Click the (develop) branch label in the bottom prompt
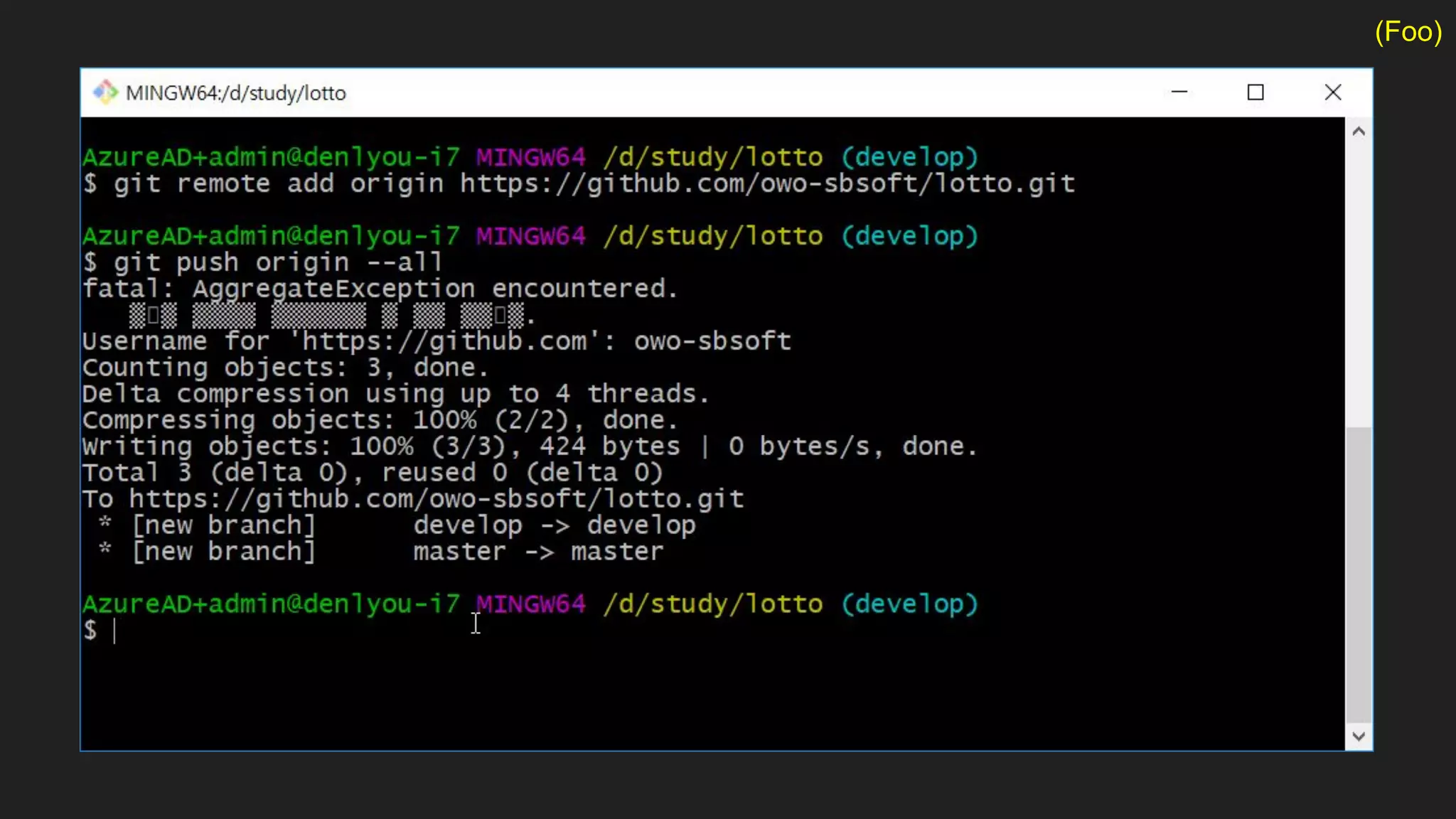 pyautogui.click(x=909, y=604)
